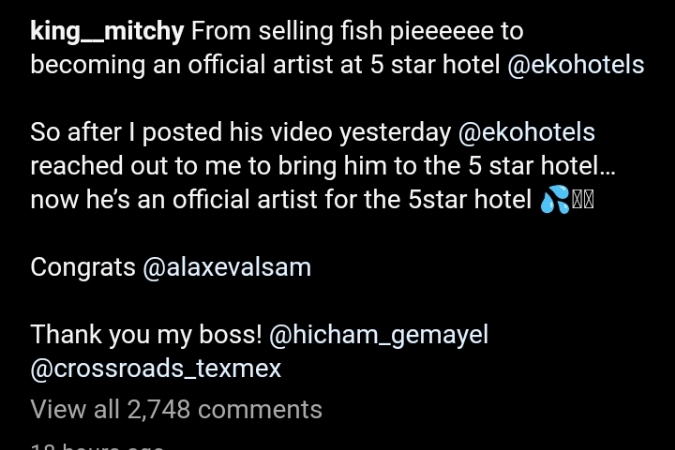Click the water droplets emoji

tap(554, 200)
